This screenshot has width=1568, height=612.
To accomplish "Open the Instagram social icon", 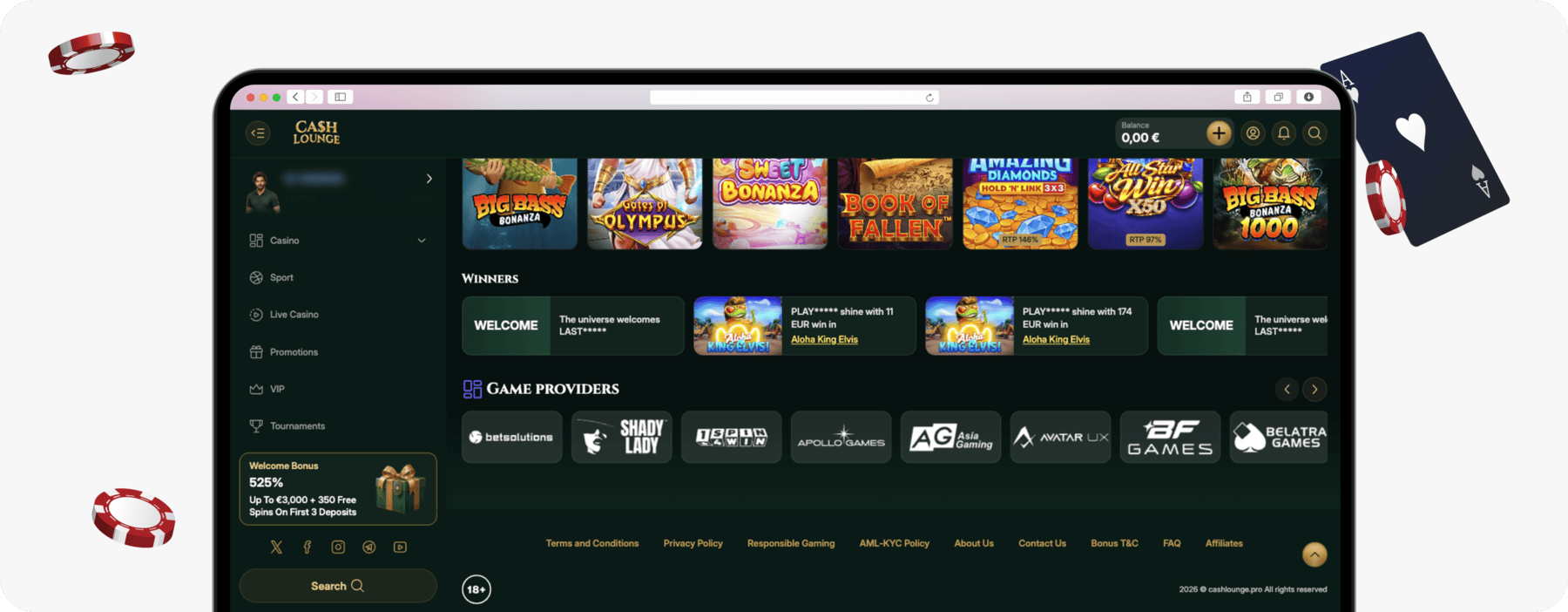I will [x=338, y=547].
